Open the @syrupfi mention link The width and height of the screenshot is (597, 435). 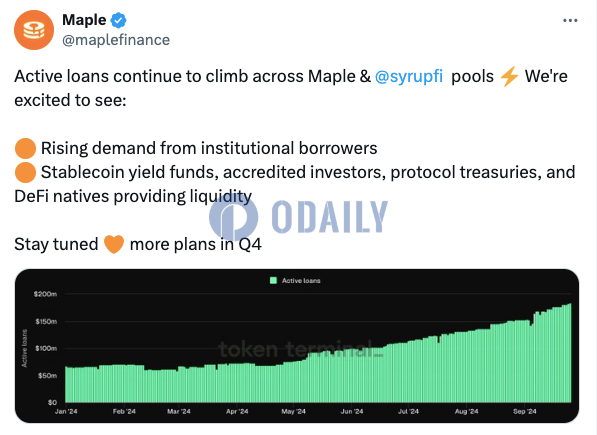[409, 76]
